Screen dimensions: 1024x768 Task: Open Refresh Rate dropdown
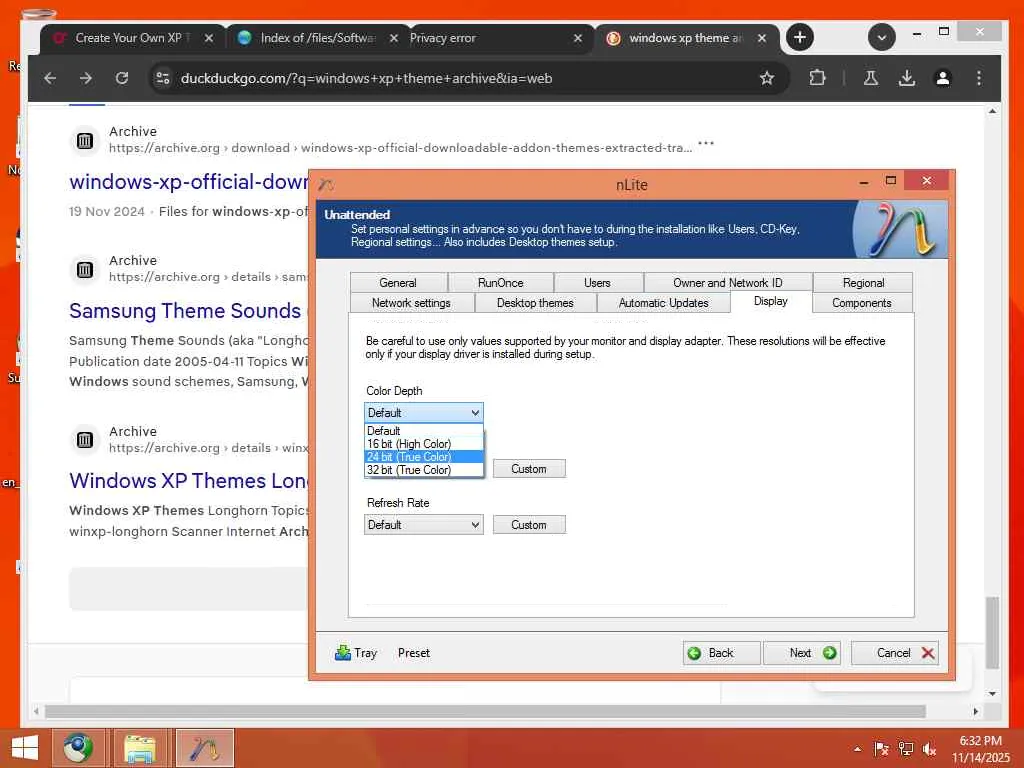coord(424,525)
